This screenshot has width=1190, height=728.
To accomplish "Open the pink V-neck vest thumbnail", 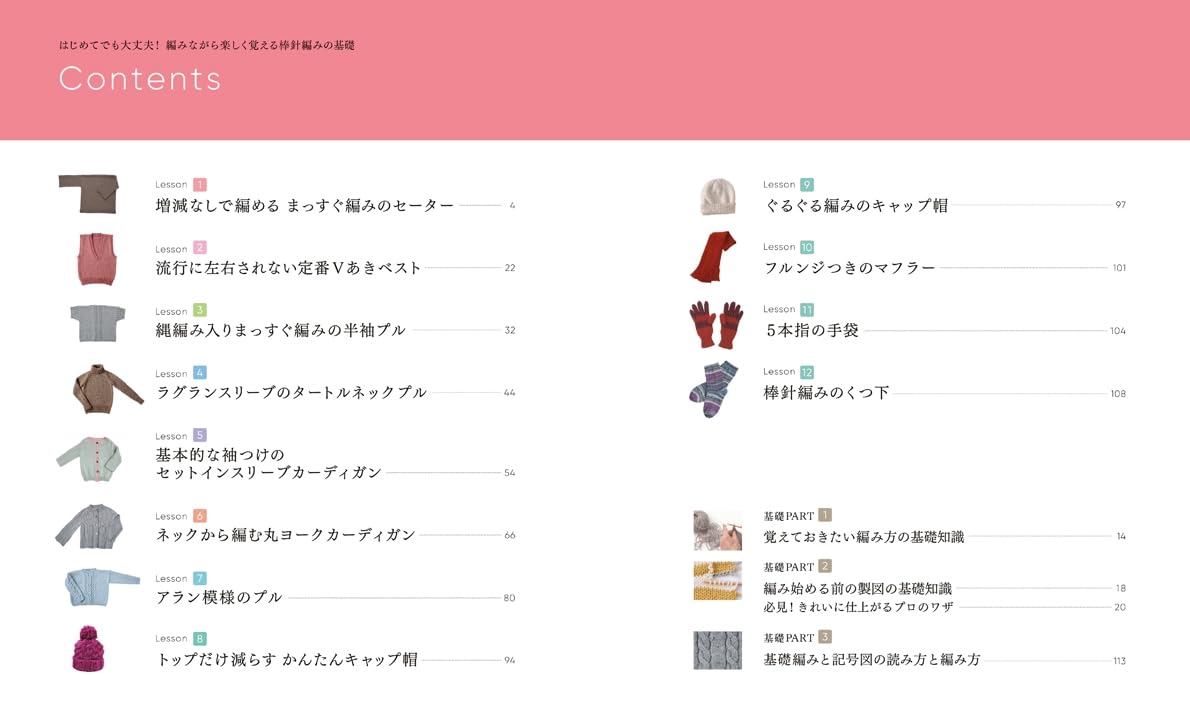I will coord(95,259).
